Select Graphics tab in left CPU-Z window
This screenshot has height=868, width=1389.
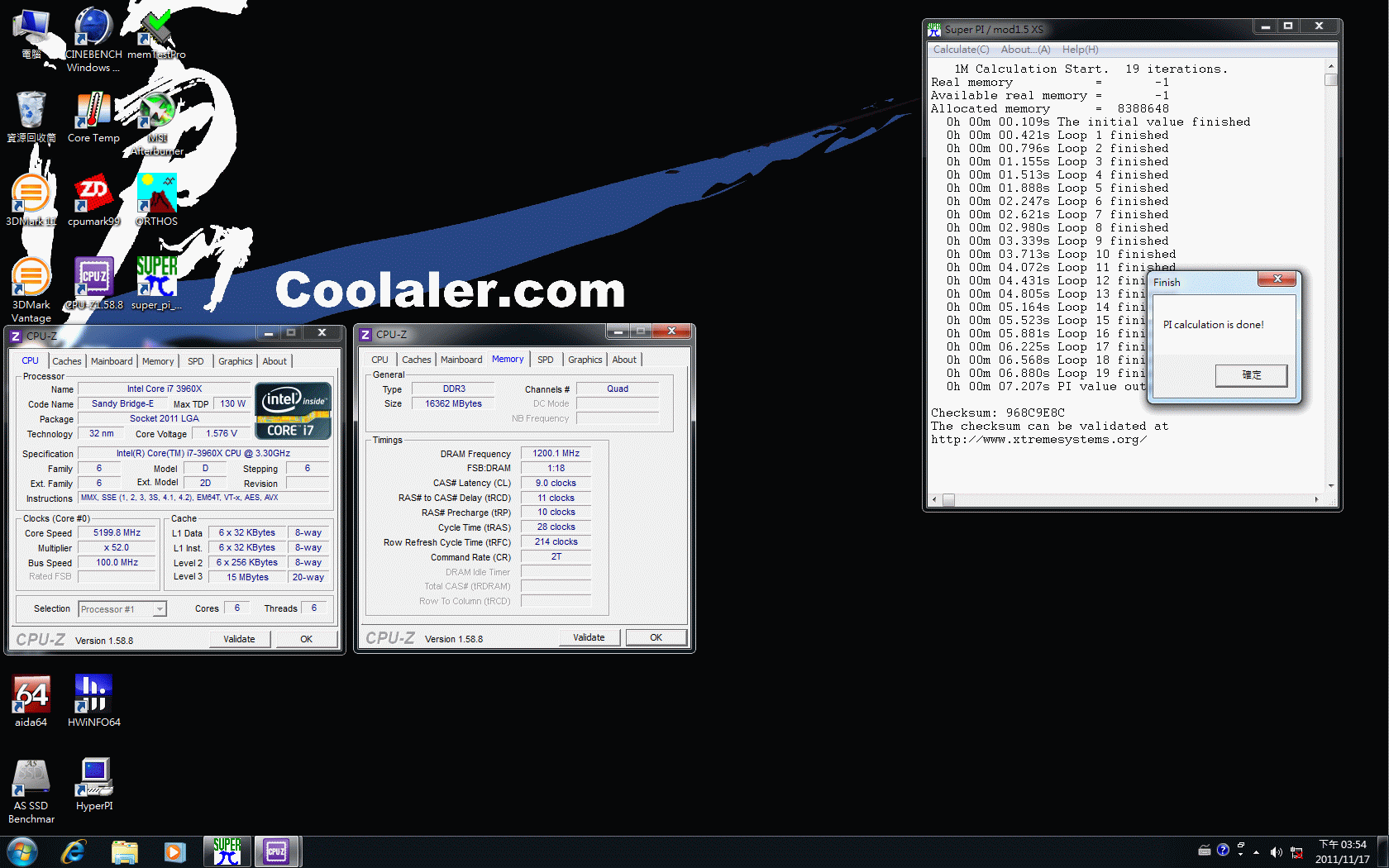click(236, 361)
